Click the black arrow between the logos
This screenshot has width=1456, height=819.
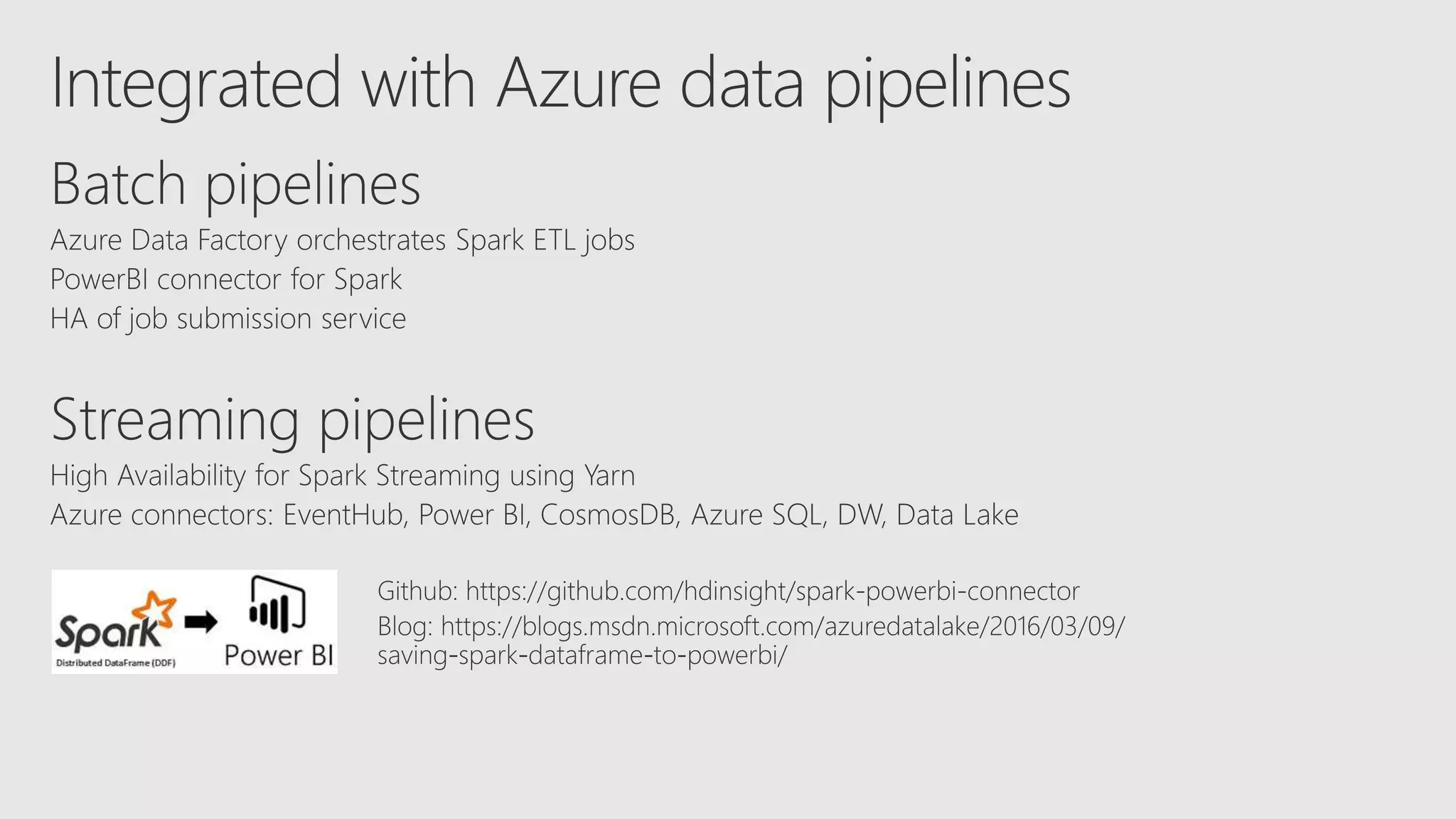tap(201, 623)
